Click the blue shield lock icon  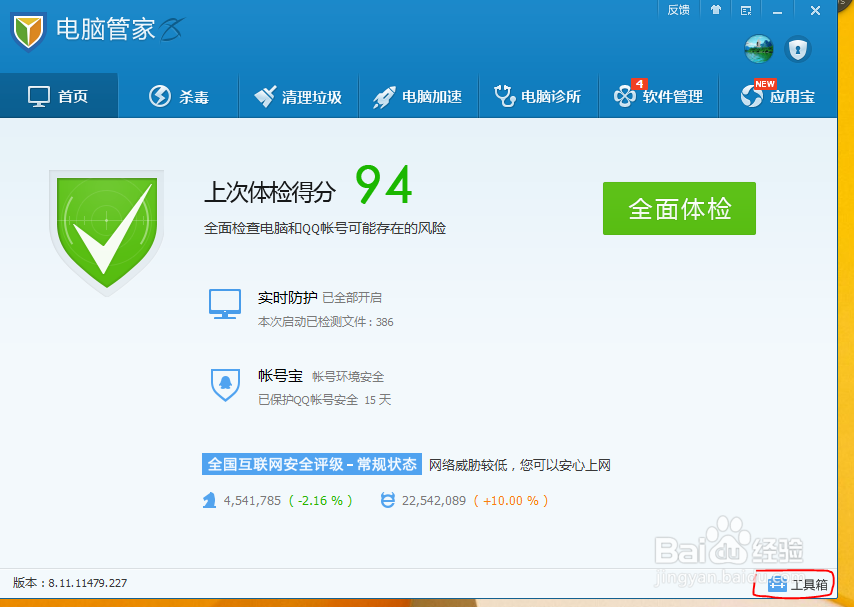(798, 49)
